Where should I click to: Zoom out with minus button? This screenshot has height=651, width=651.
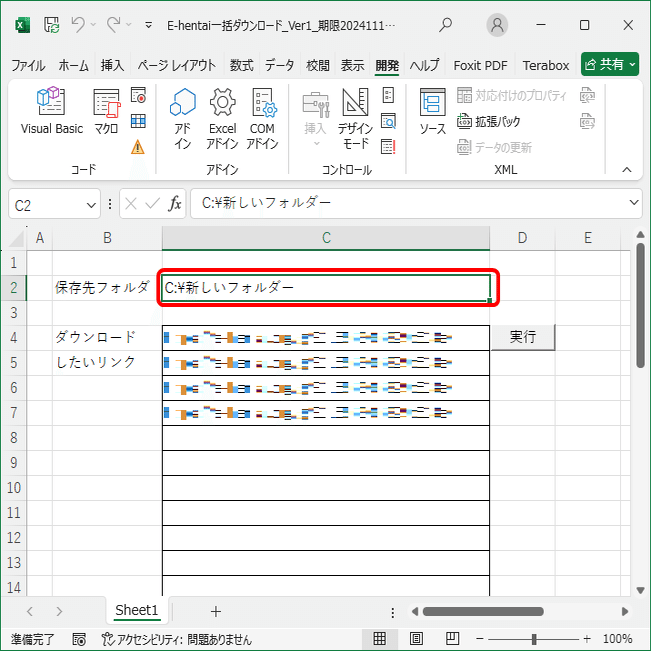tap(480, 639)
